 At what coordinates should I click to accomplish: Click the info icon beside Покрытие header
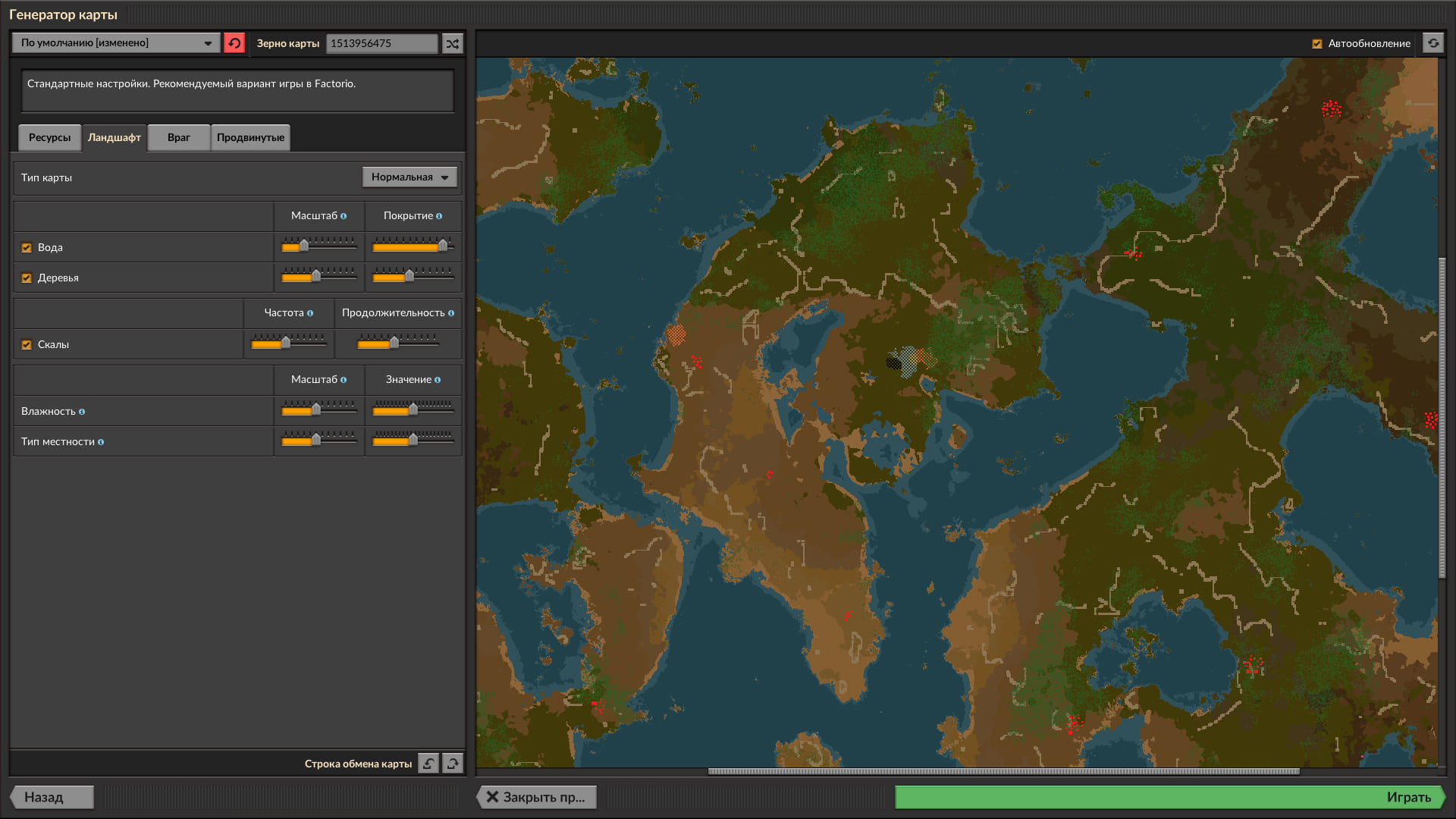(439, 216)
